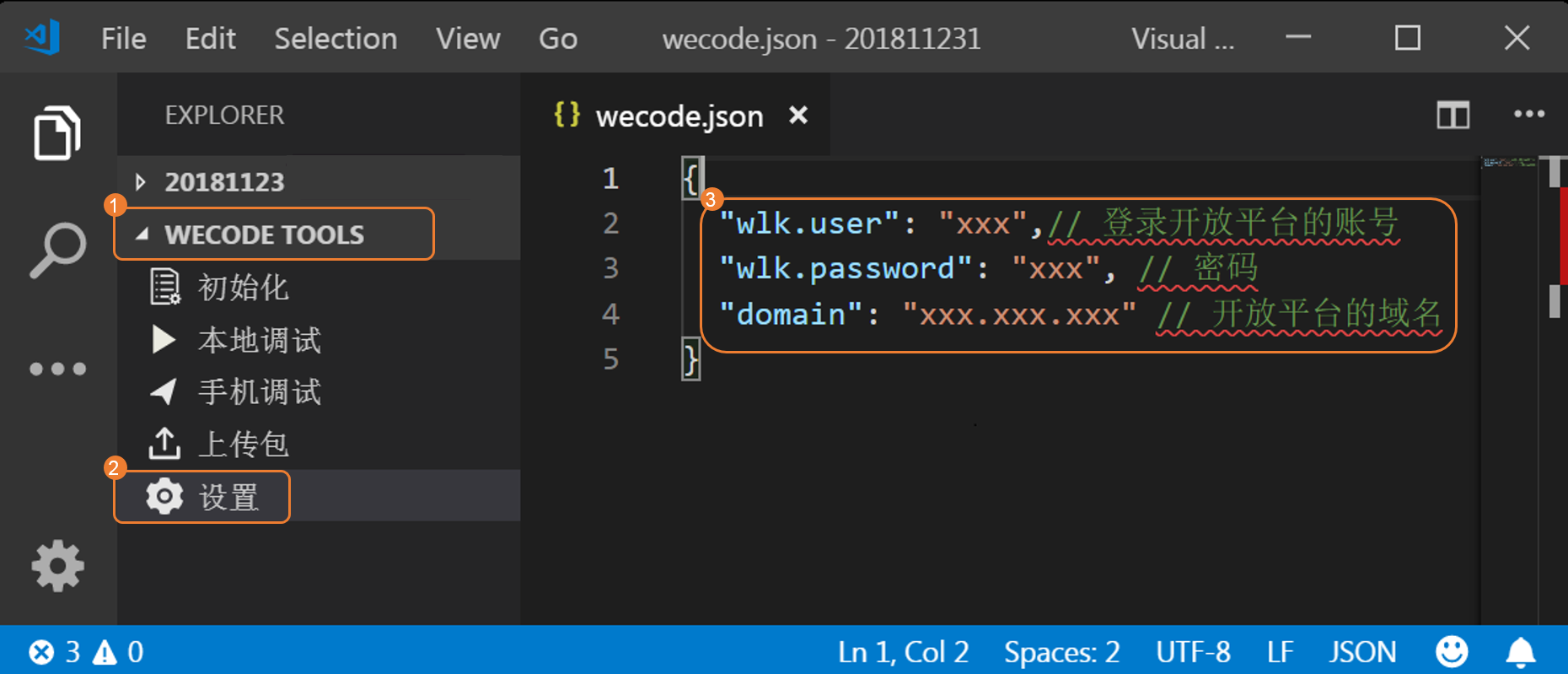Viewport: 1568px width, 674px height.
Task: Split the editor to the right
Action: [x=1453, y=115]
